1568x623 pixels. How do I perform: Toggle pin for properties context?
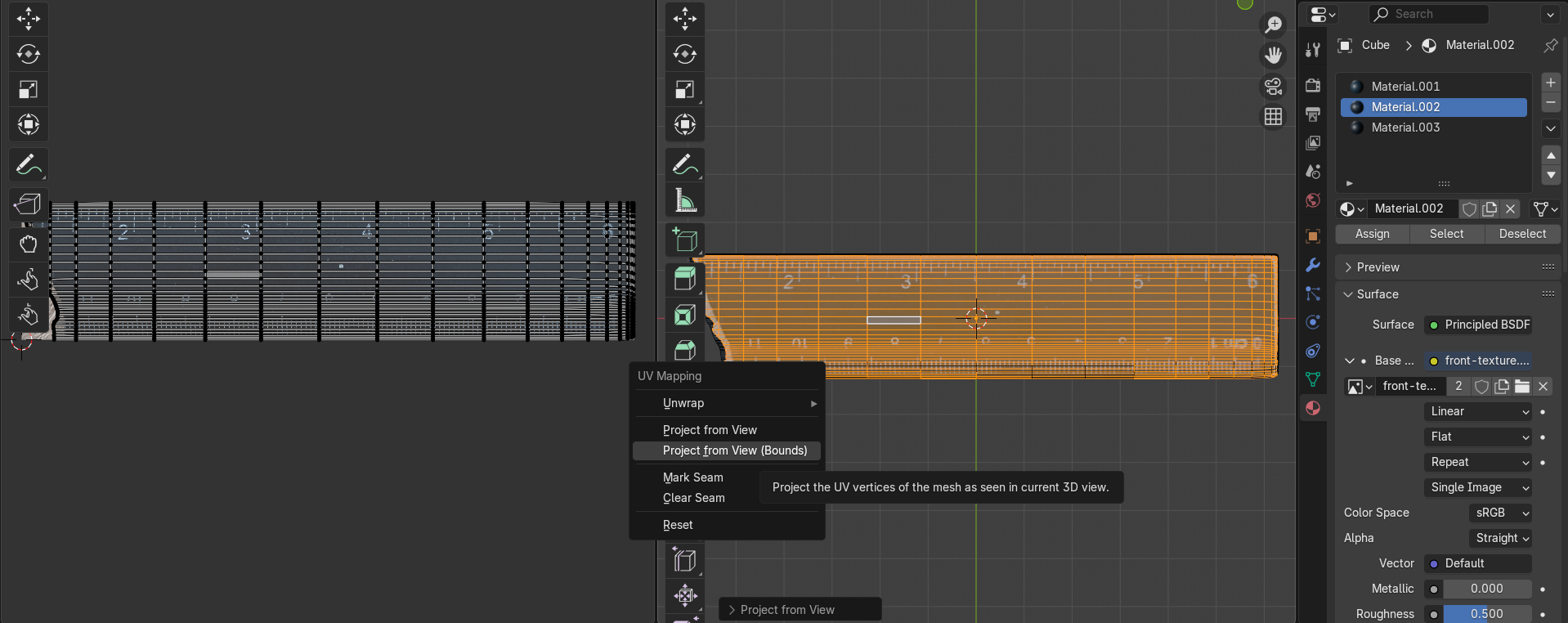pyautogui.click(x=1550, y=46)
